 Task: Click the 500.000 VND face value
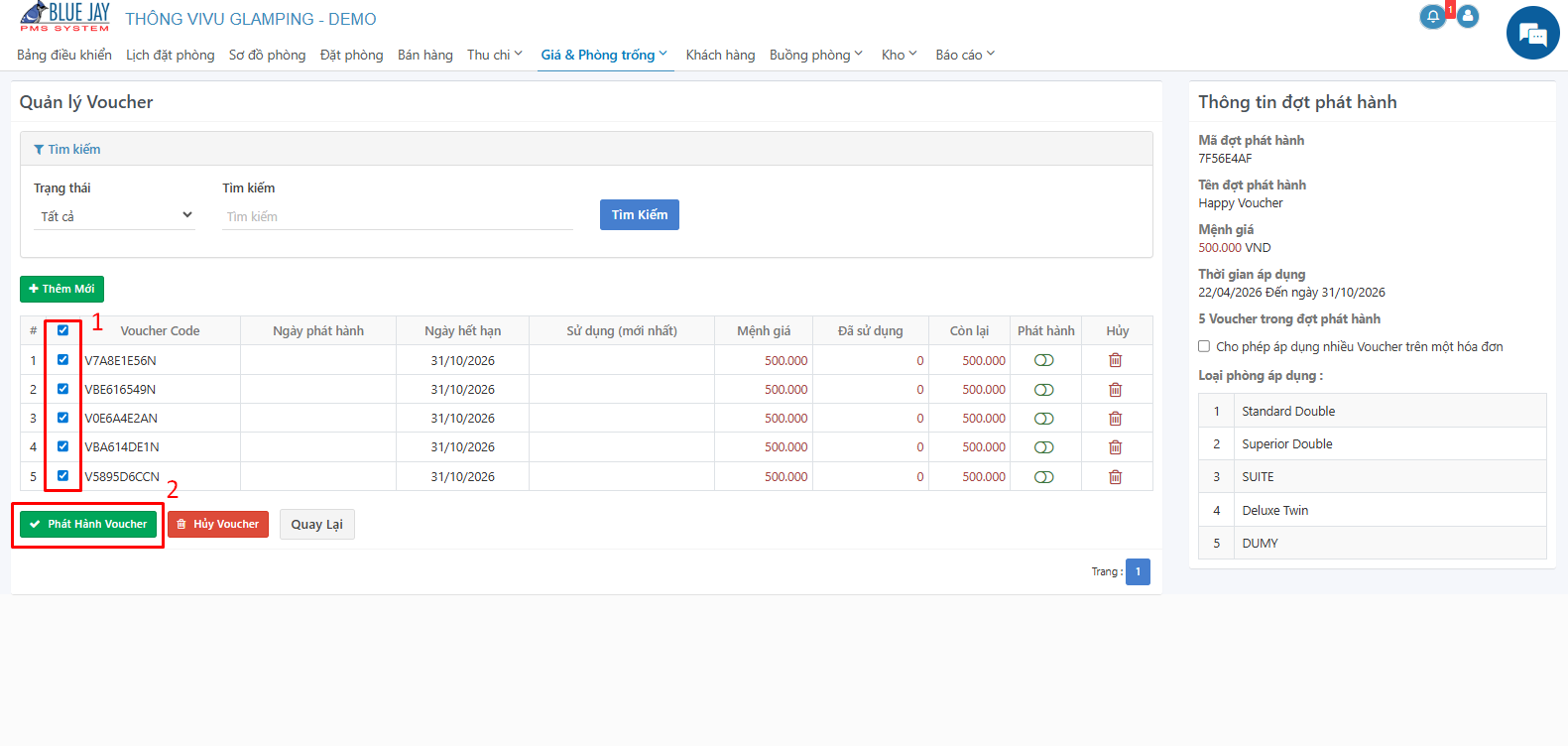(1235, 247)
